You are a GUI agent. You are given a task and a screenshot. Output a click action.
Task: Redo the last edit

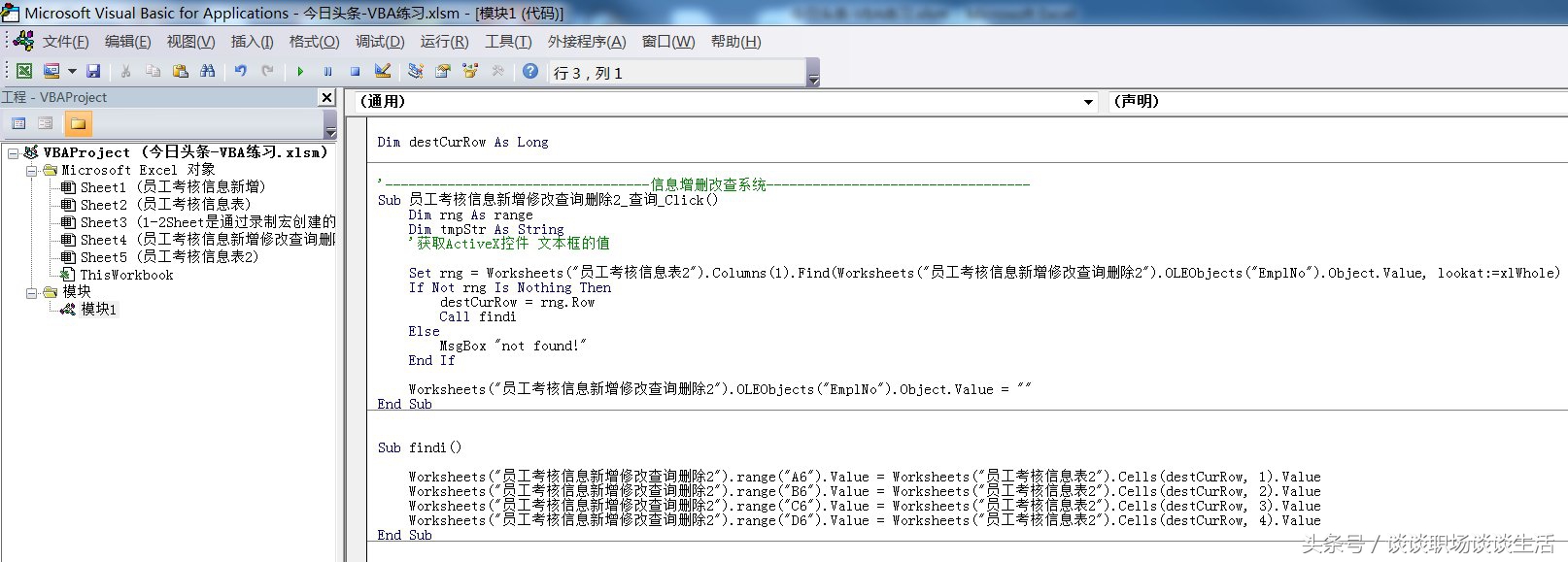tap(267, 71)
